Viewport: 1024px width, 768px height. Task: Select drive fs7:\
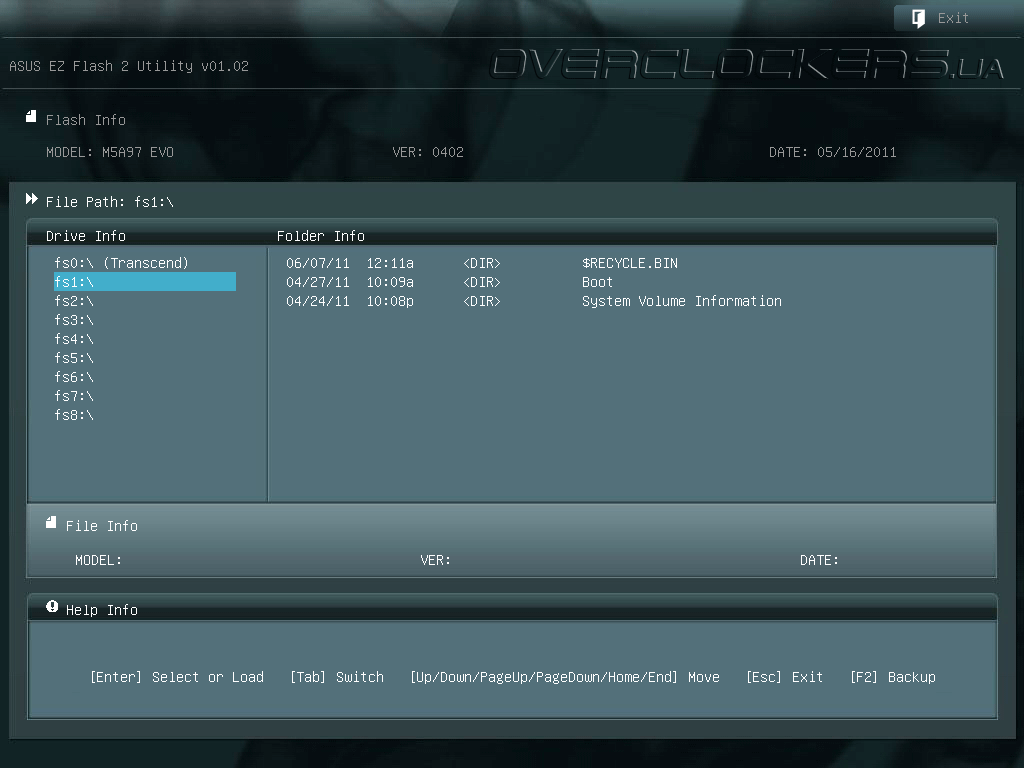pos(74,396)
